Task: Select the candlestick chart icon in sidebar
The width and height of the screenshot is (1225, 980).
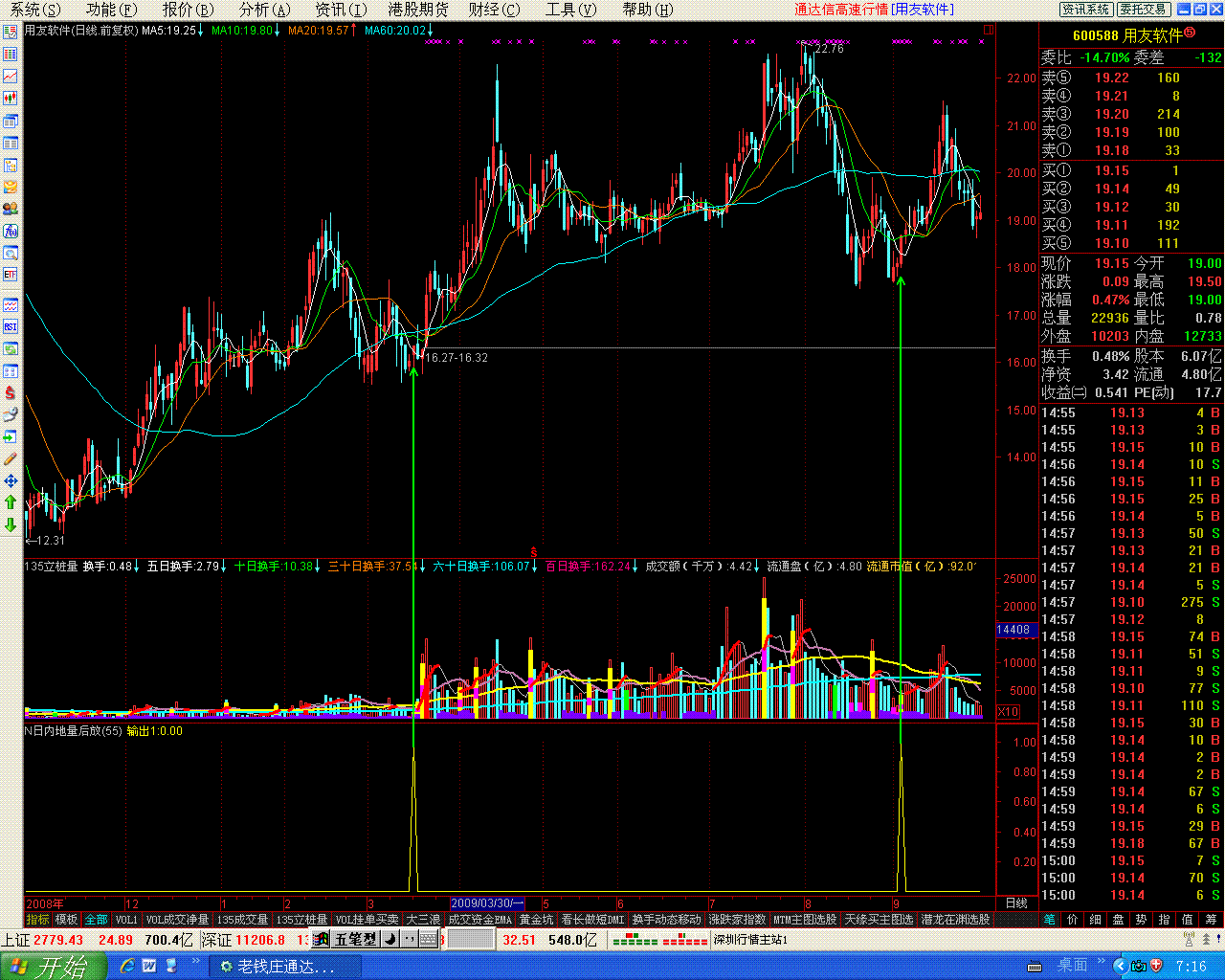Action: click(x=11, y=98)
